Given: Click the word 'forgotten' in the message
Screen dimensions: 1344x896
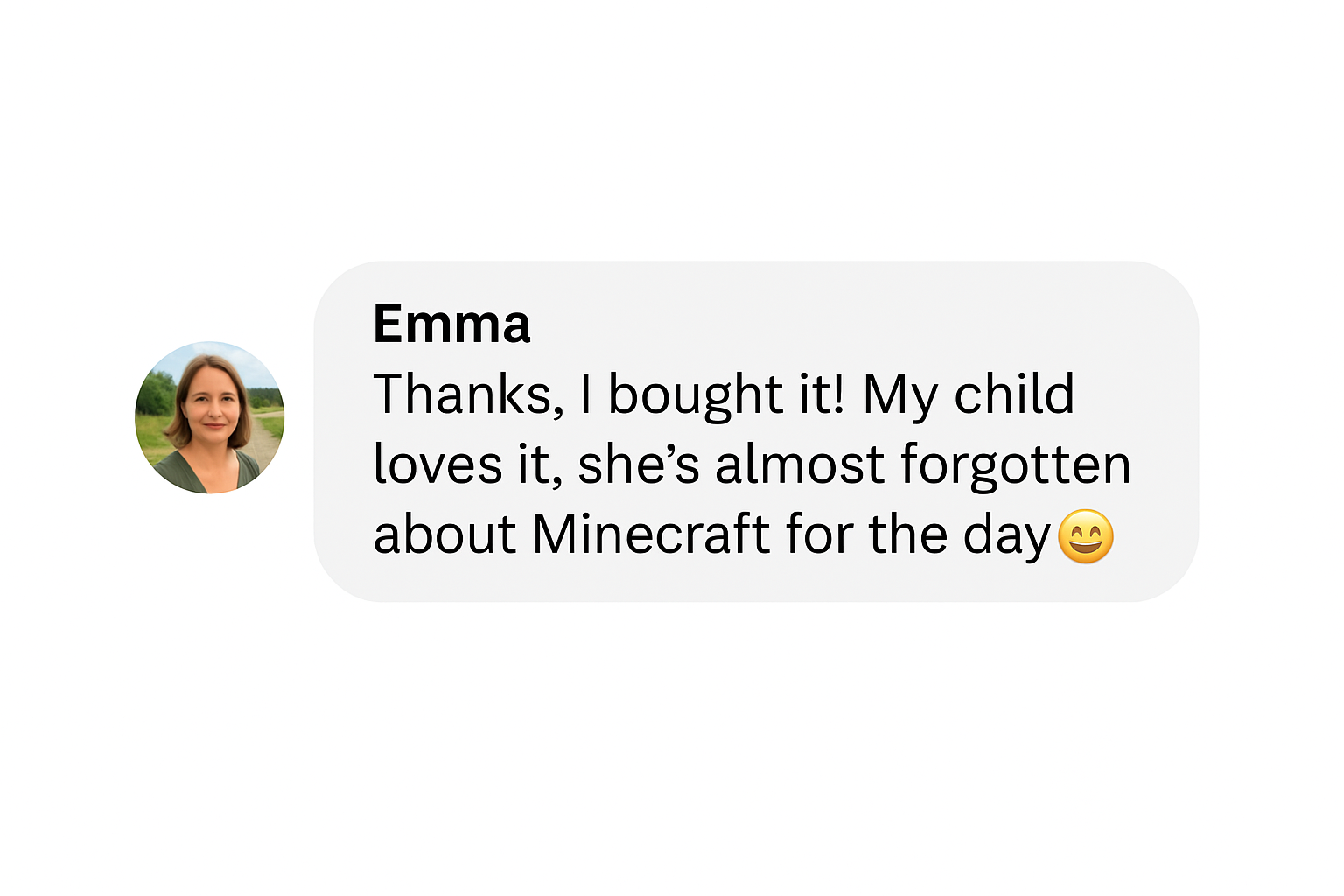Looking at the screenshot, I should (1016, 464).
